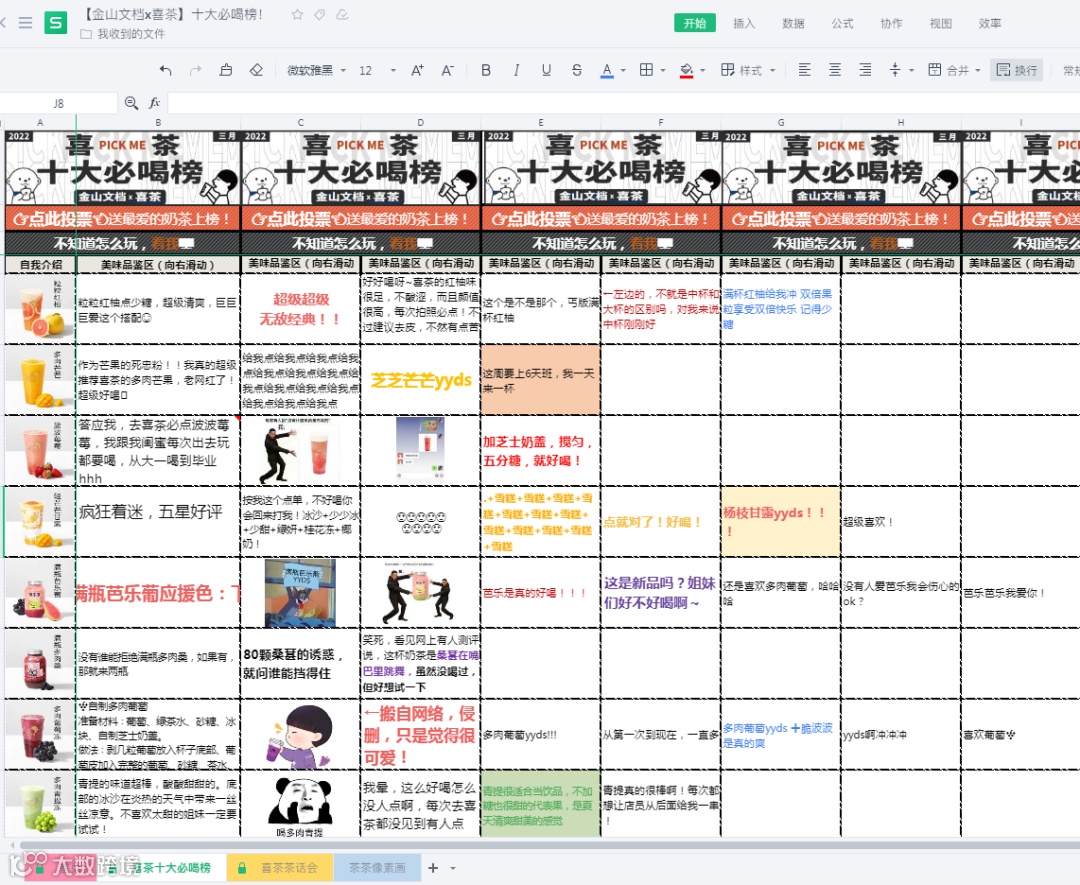This screenshot has height=885, width=1080.
Task: Click the panda meme image 喝多肉青提
Action: coord(300,804)
